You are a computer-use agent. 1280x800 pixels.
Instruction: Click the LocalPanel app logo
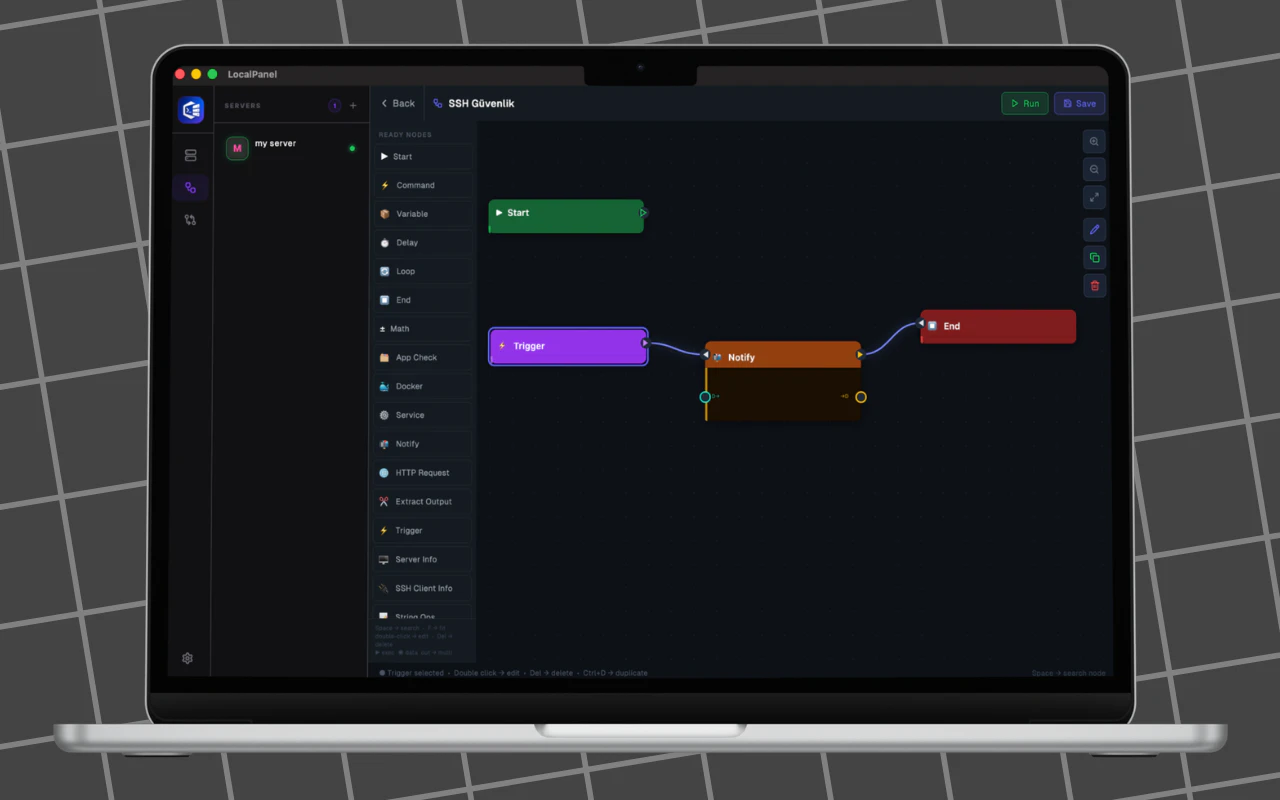click(191, 110)
